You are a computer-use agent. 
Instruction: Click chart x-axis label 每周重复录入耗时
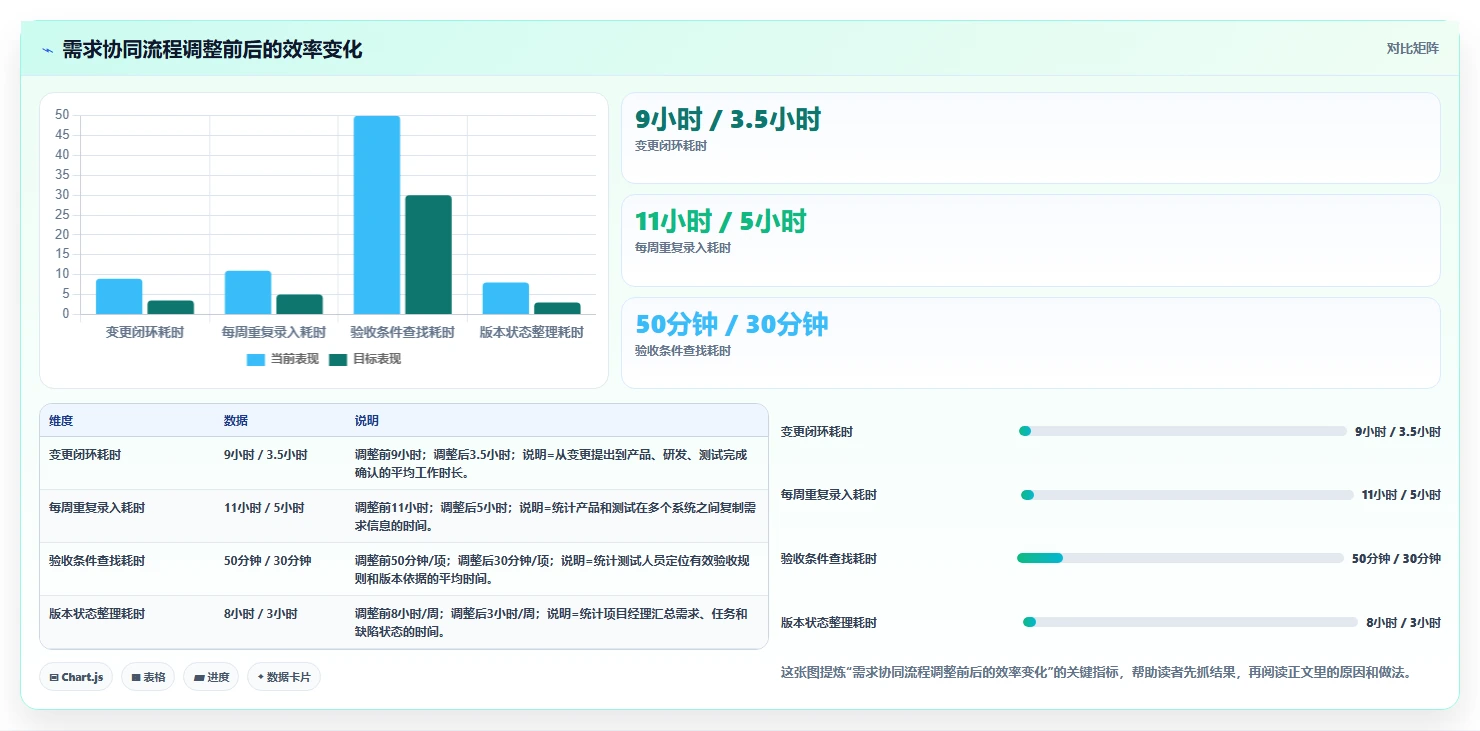[274, 333]
